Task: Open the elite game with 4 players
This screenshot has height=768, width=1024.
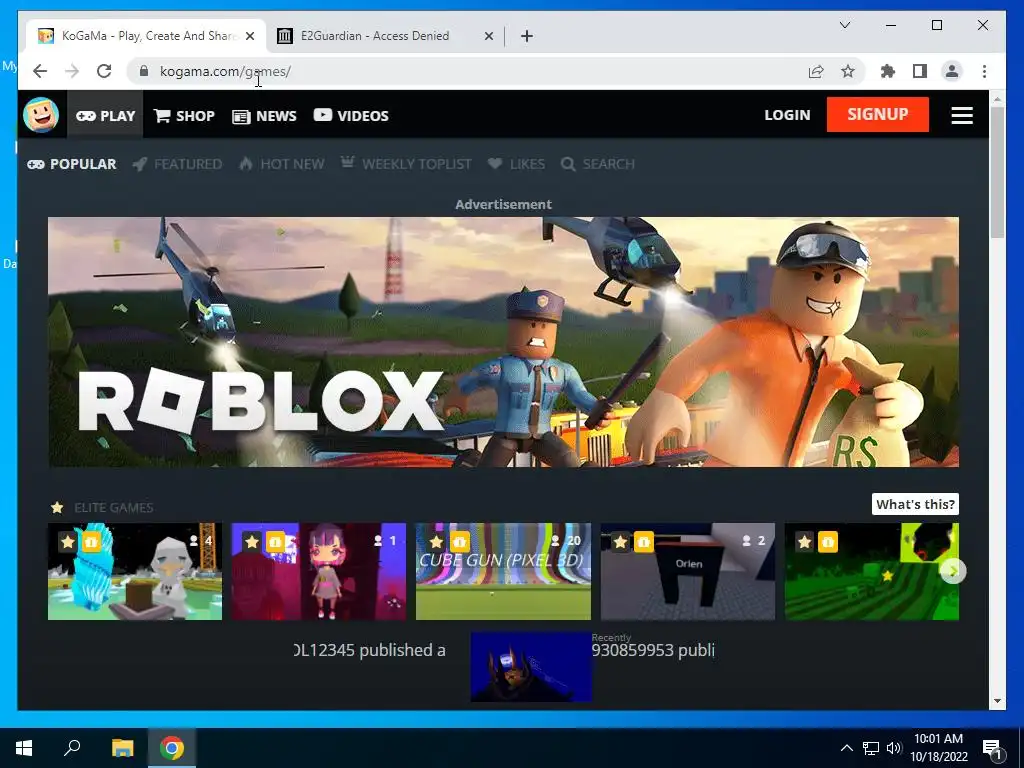Action: click(x=135, y=571)
